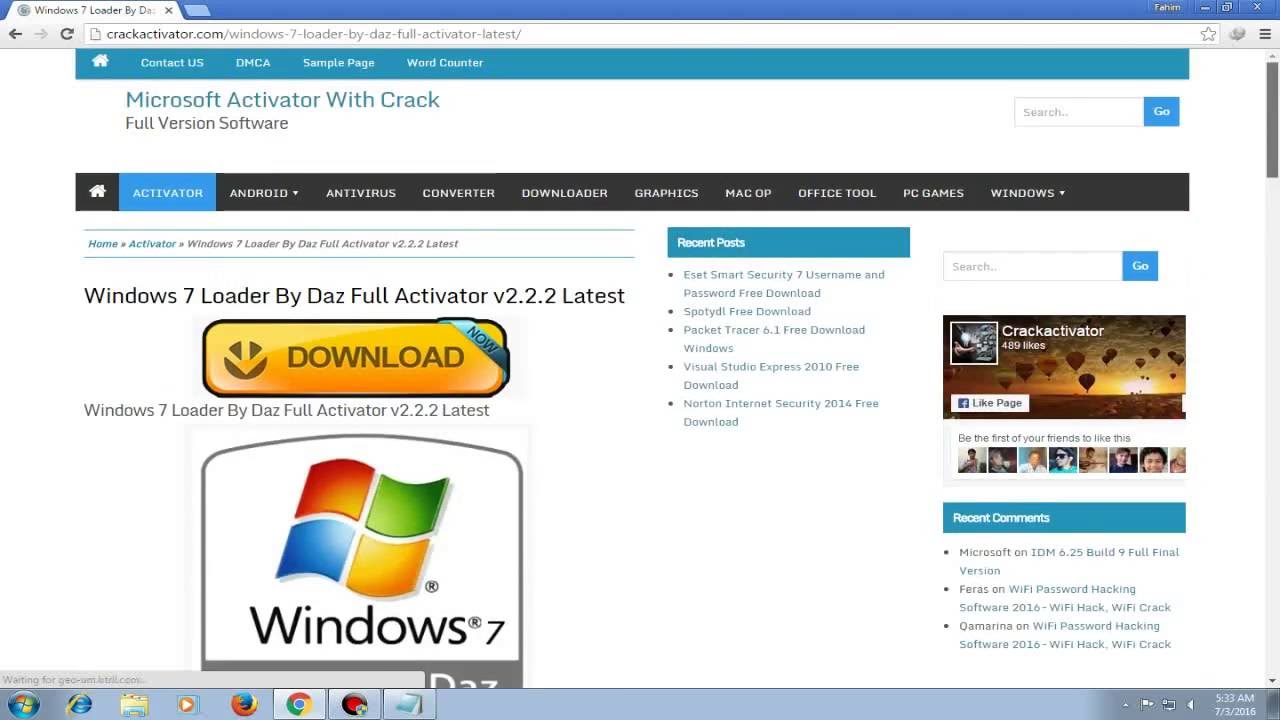Image resolution: width=1280 pixels, height=720 pixels.
Task: Open Packet Tracer 6.1 post
Action: click(x=774, y=338)
